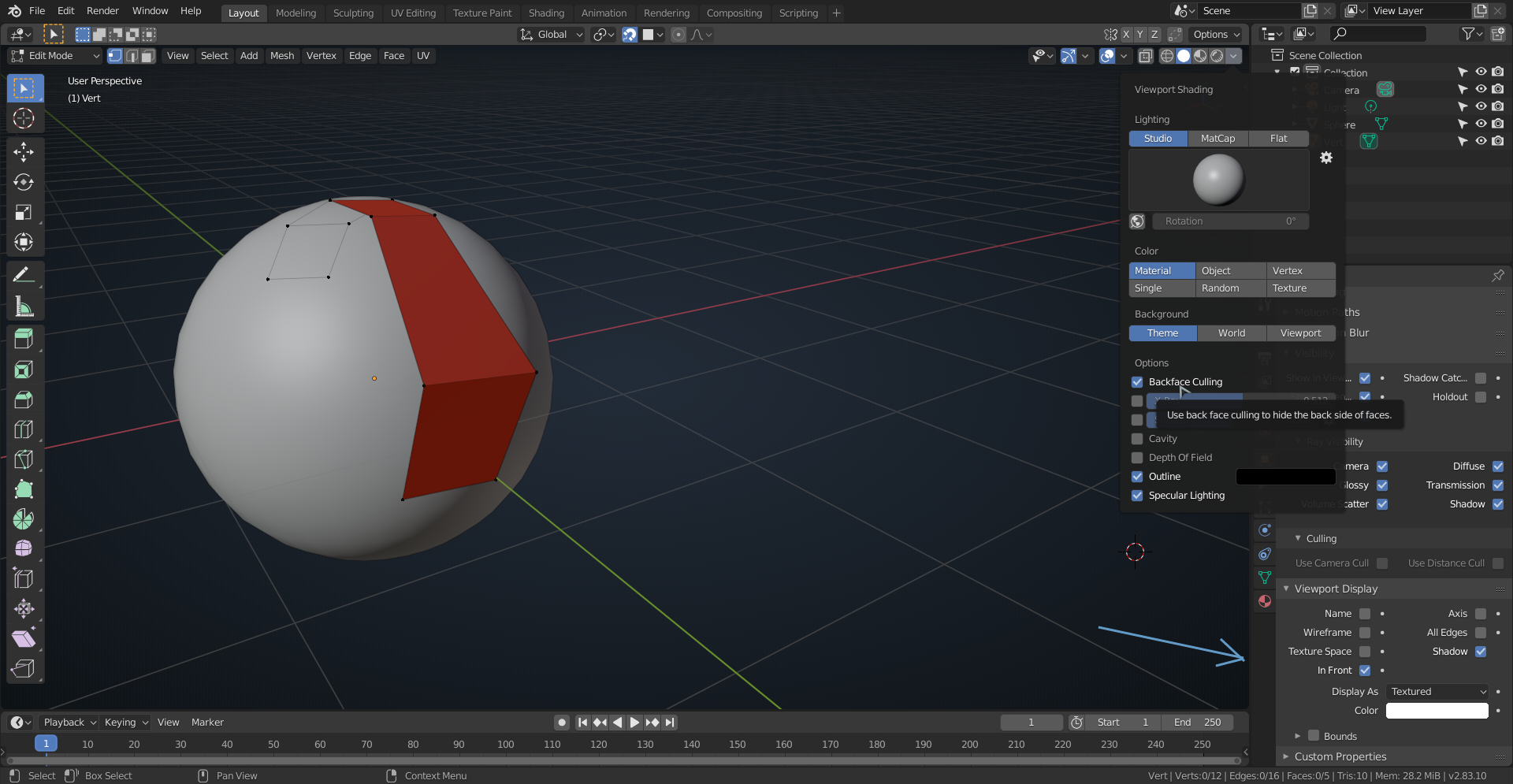Screen dimensions: 1513x784
Task: Open the white Viewport Display Color swatch
Action: (1437, 711)
